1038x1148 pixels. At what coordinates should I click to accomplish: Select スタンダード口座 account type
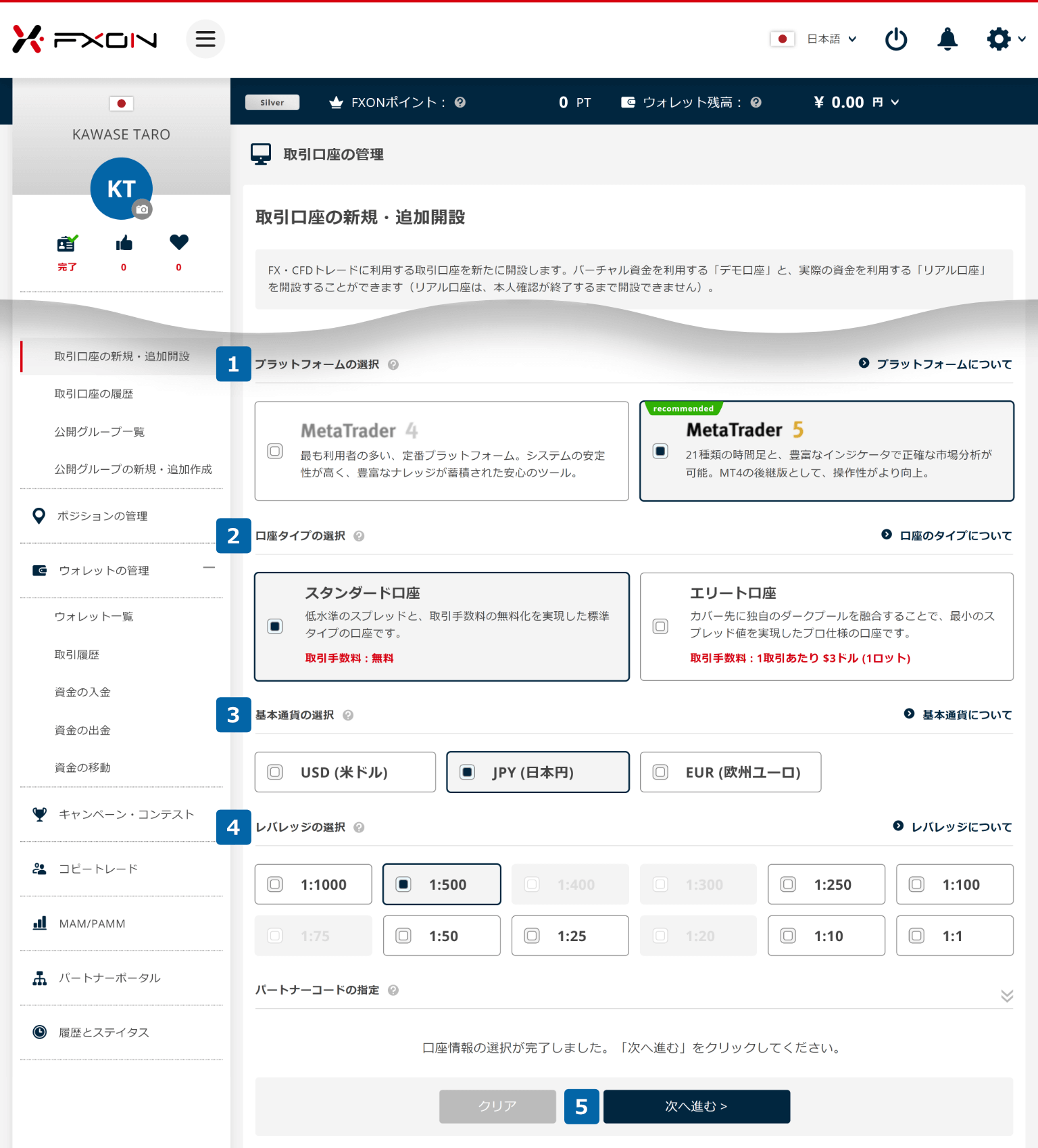441,627
